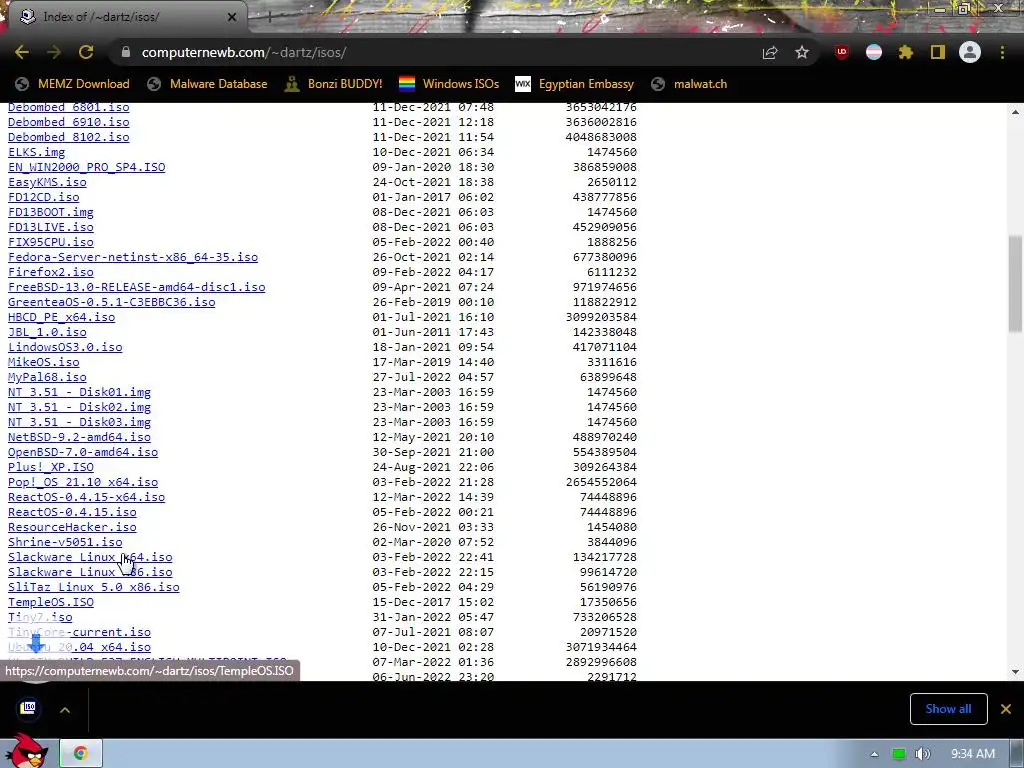Download FreeBSD-13.0-RELEASE-amd64-disc1.iso

[x=136, y=287]
